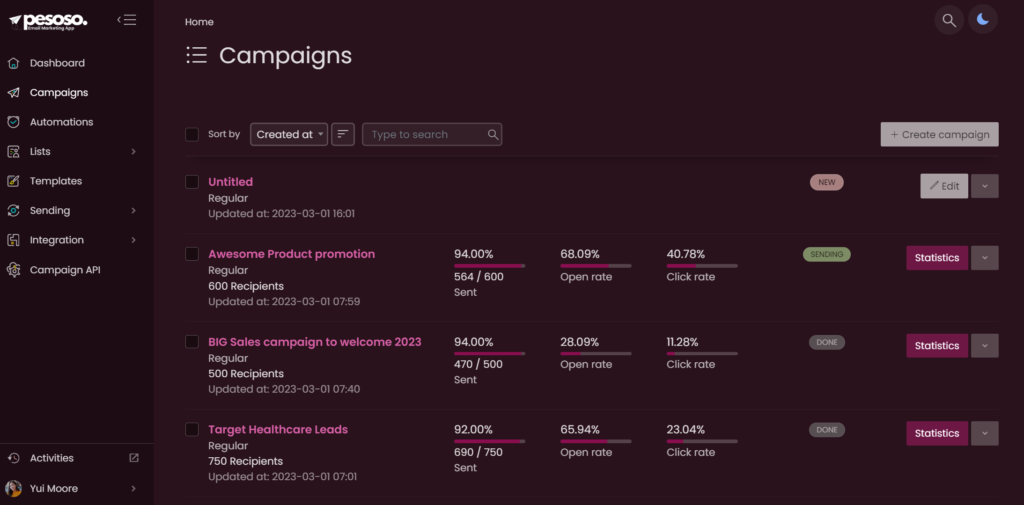Open the Activities external link icon
Screen dimensions: 1024x505
[134, 458]
